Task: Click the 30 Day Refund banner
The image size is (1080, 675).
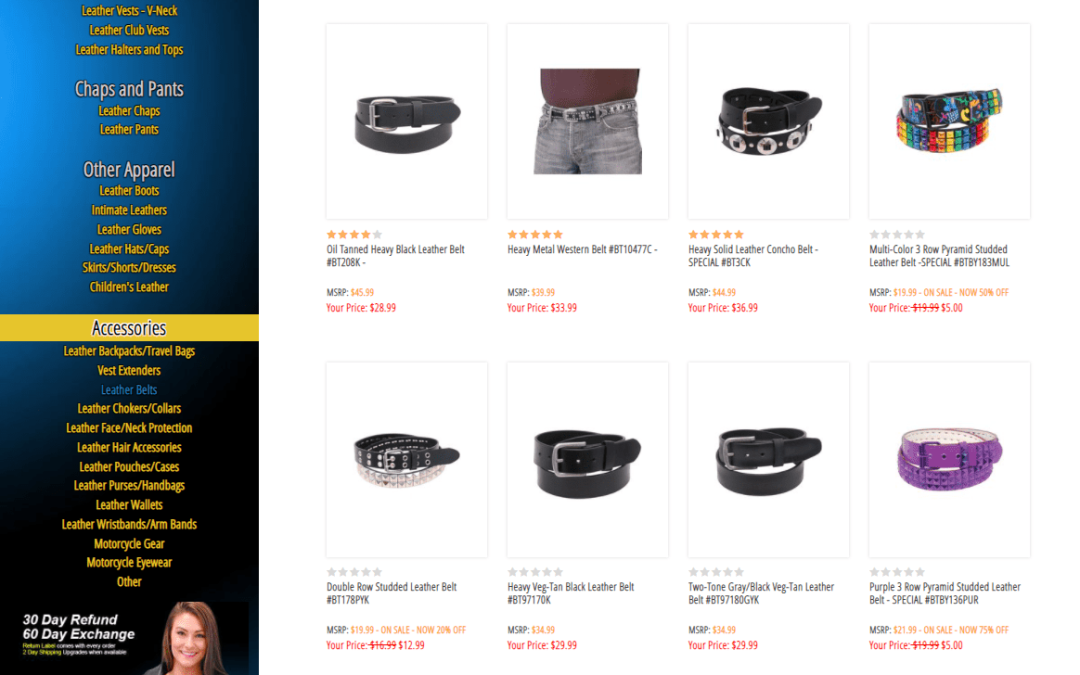Action: (x=124, y=637)
